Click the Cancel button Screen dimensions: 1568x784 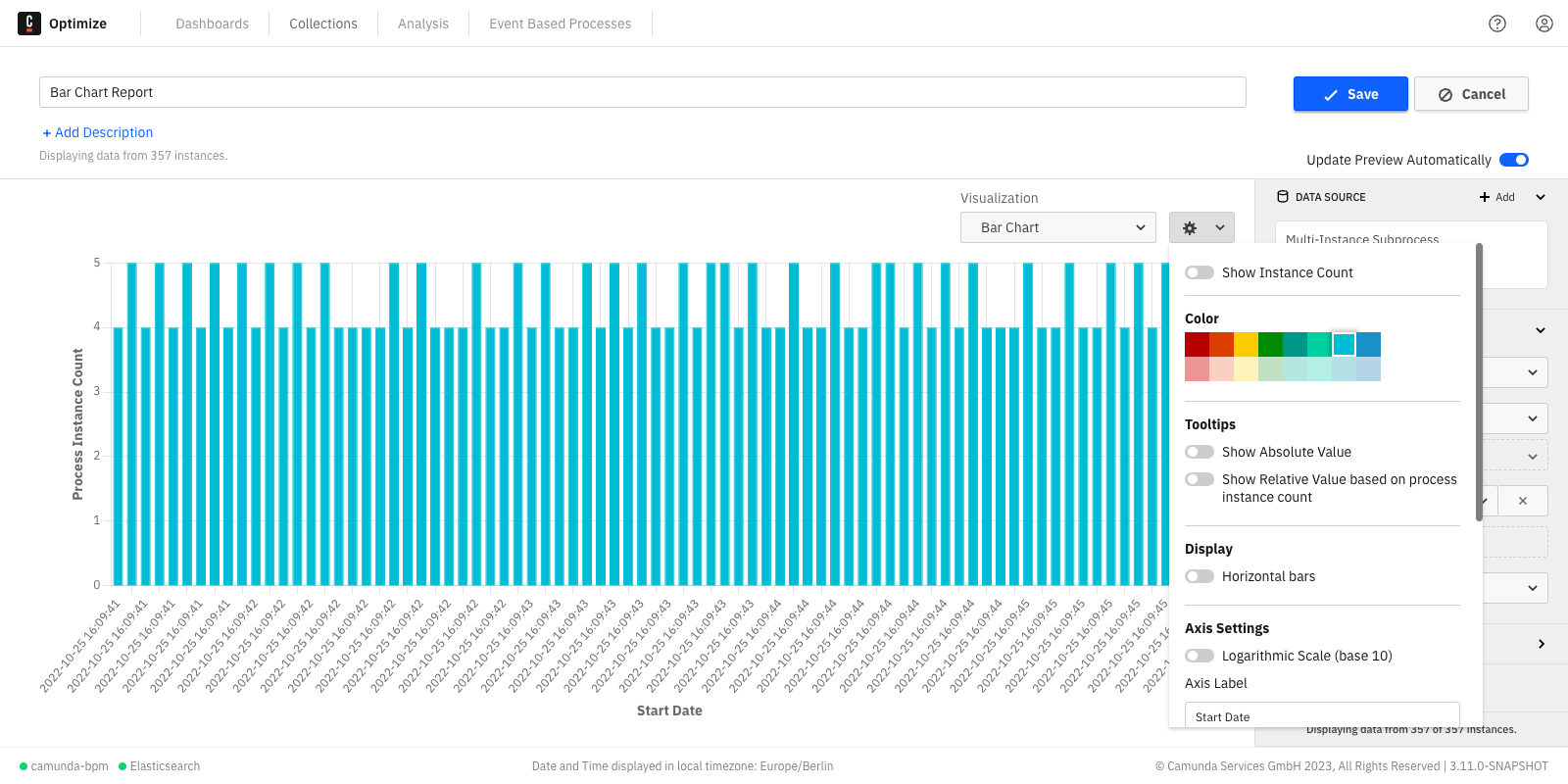click(1471, 94)
